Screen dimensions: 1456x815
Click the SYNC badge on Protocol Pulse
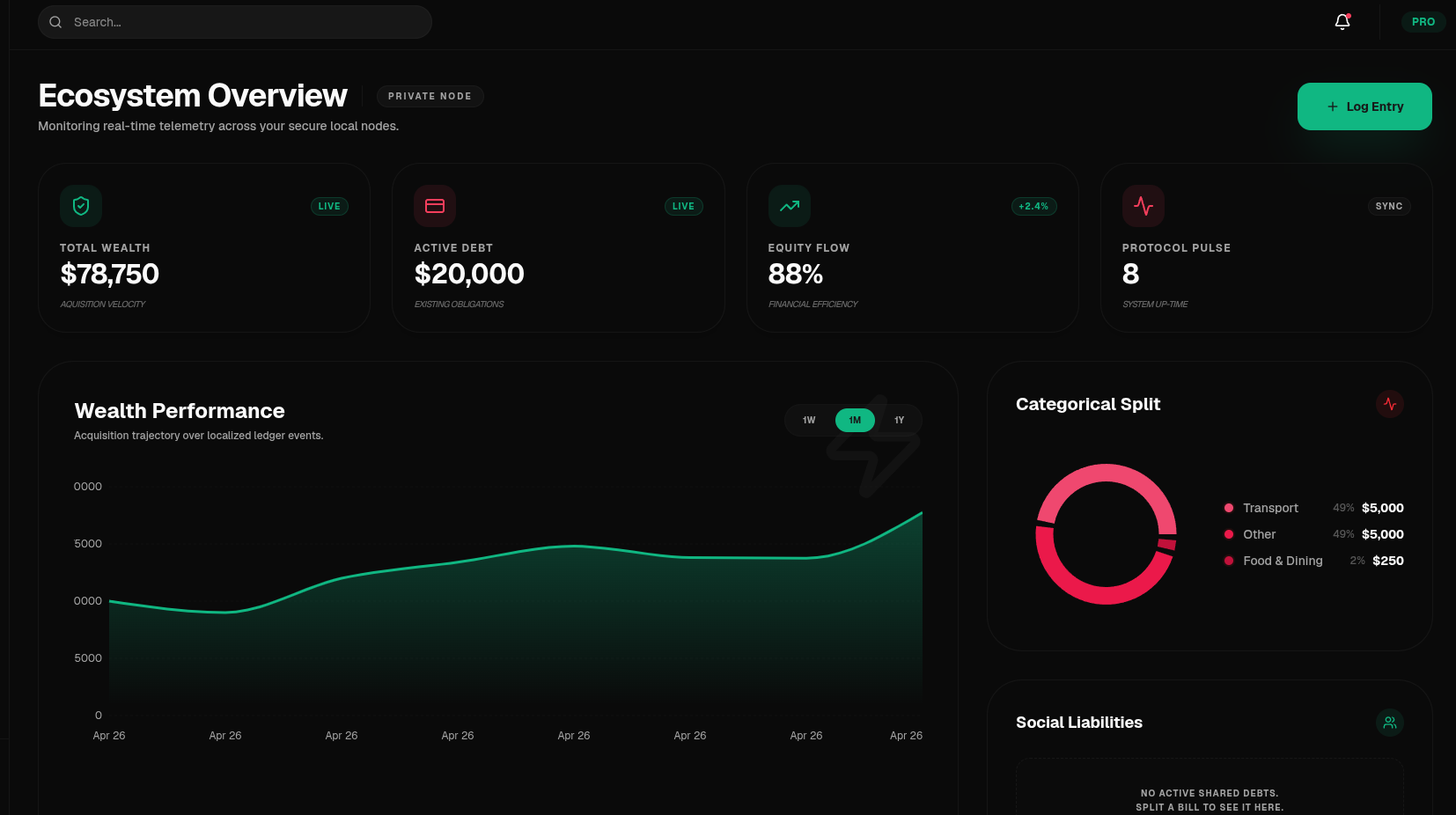pos(1388,207)
